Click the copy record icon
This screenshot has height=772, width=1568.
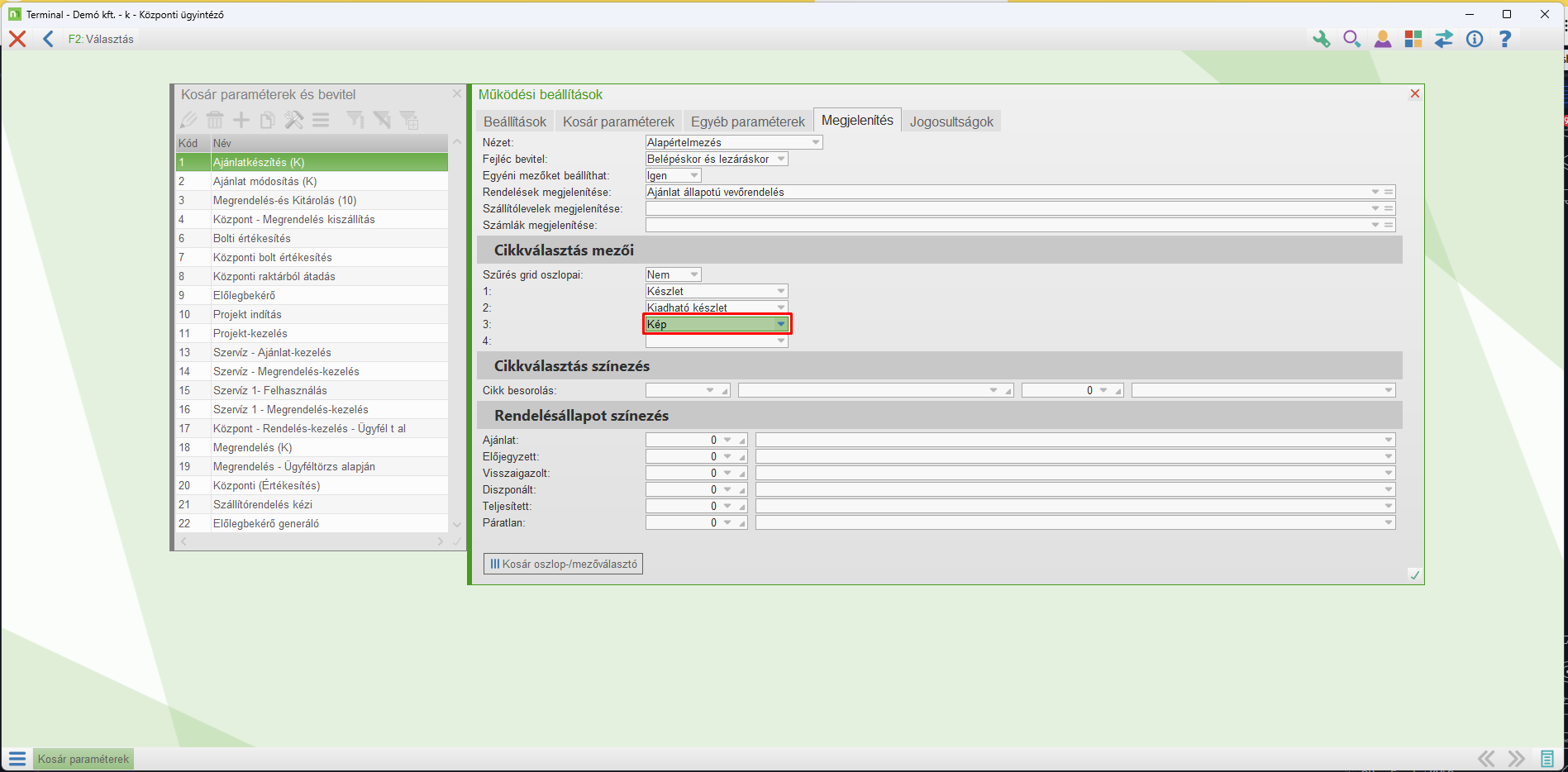pos(268,120)
